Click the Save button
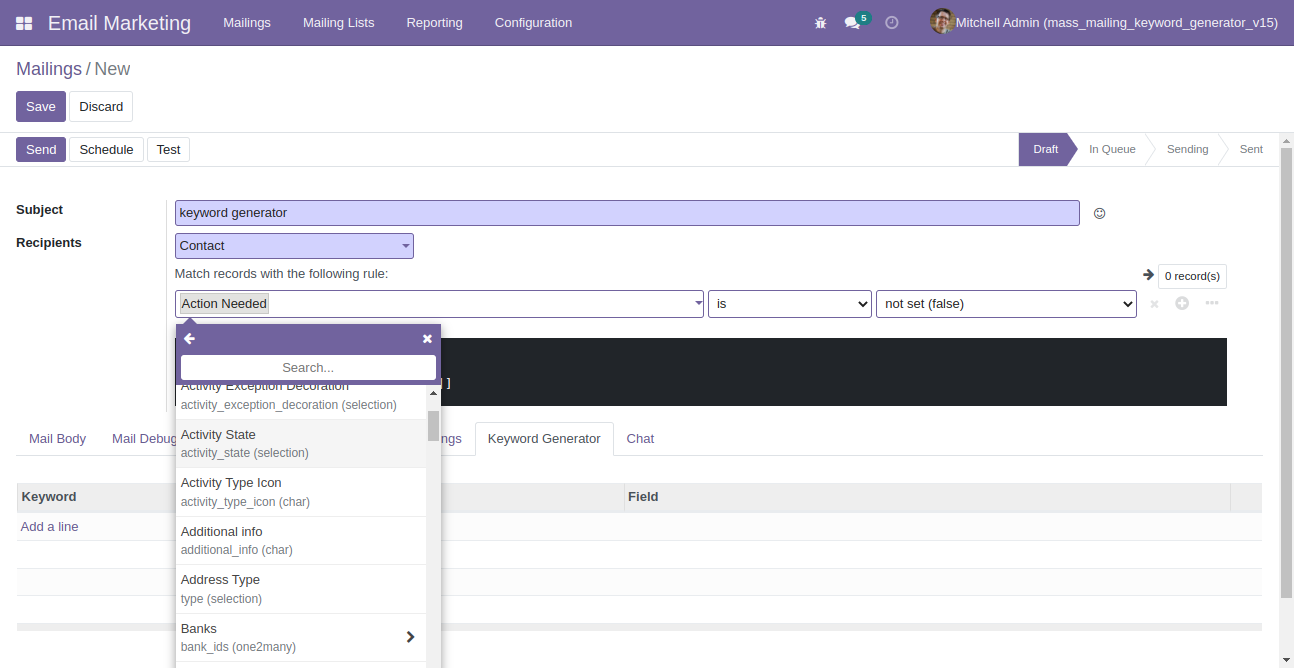 (x=41, y=107)
